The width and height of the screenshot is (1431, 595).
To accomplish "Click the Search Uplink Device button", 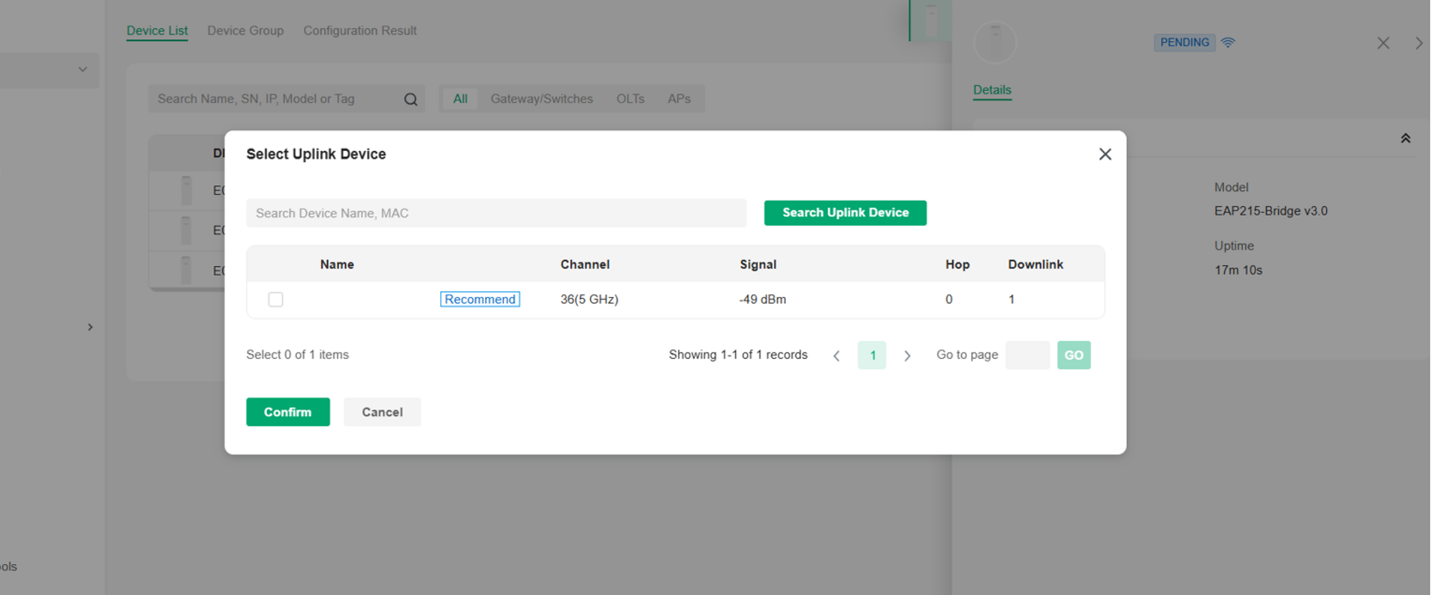I will coord(845,213).
